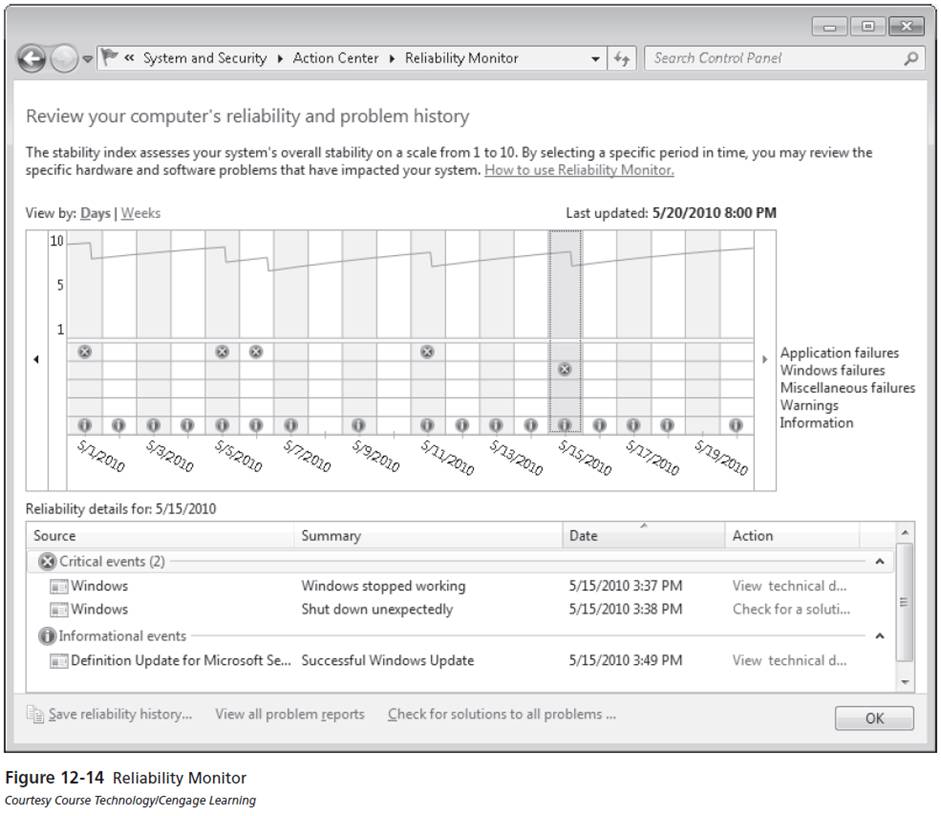Sort by the Source column header

click(160, 536)
